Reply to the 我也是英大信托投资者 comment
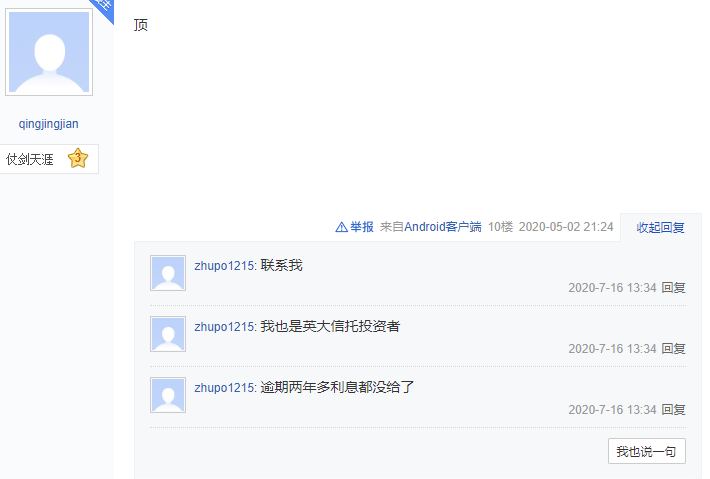Screen dimensions: 710x479 [673, 349]
